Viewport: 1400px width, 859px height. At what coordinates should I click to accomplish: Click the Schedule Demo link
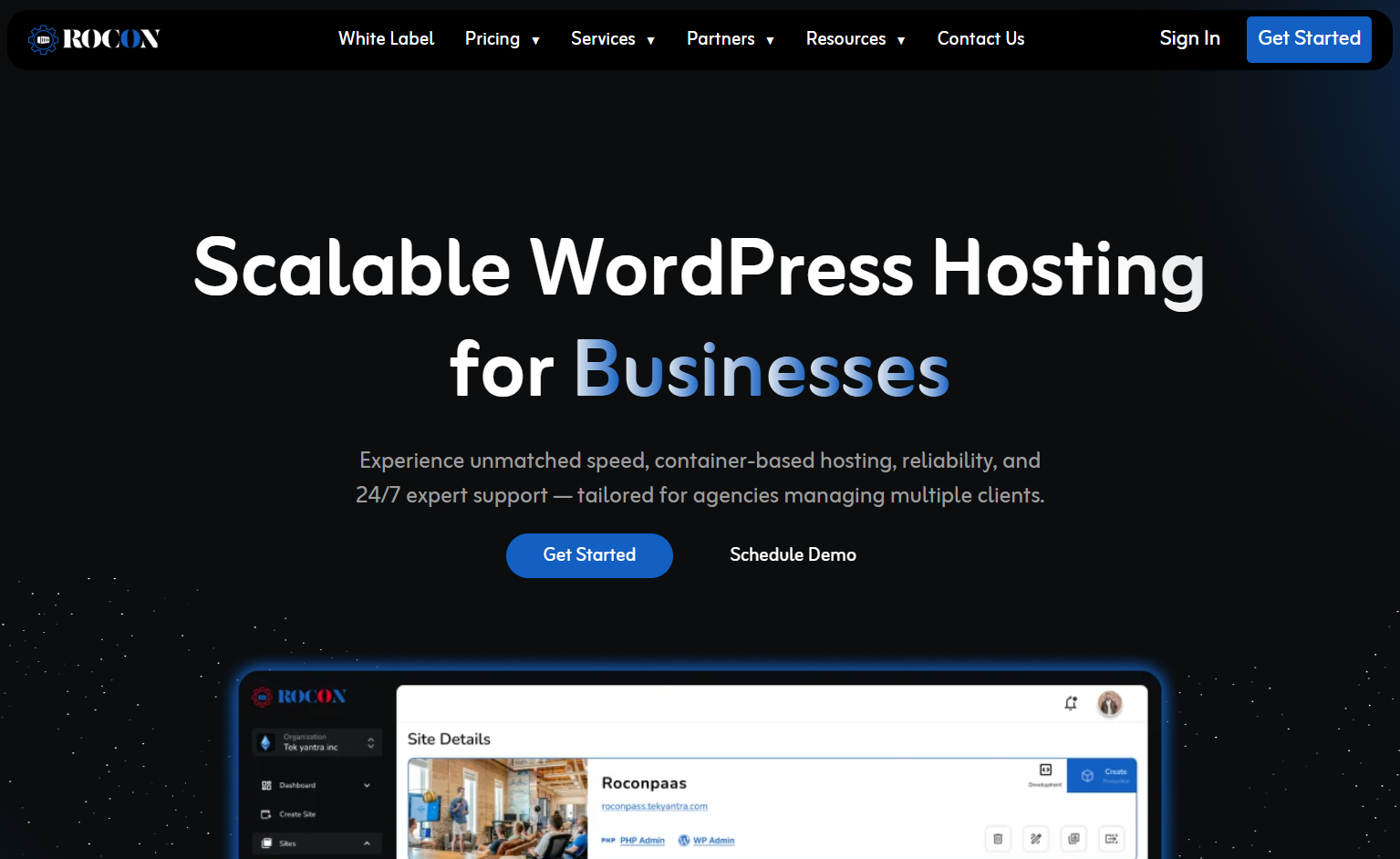point(793,555)
